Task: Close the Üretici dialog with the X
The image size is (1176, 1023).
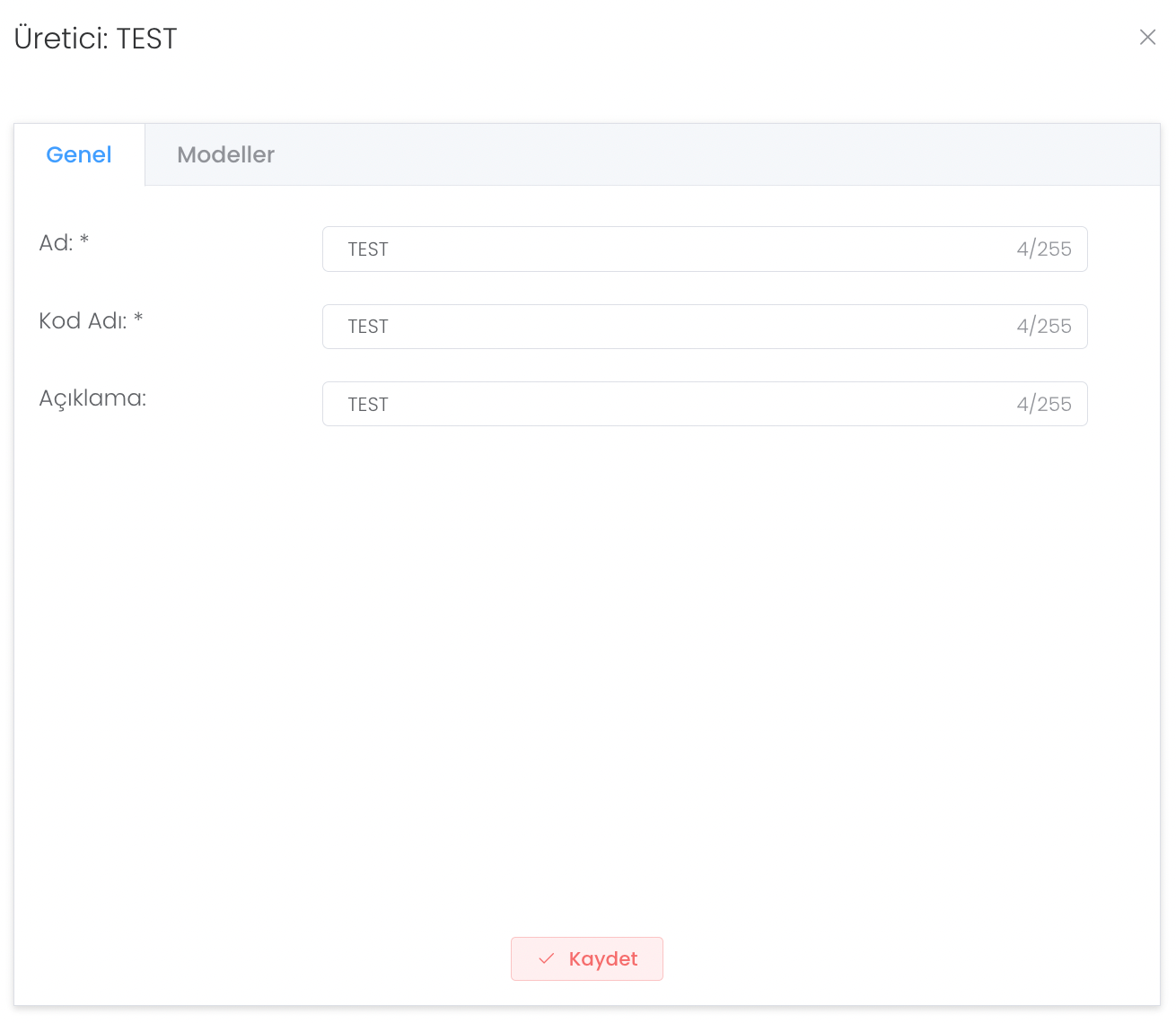Action: (x=1147, y=37)
